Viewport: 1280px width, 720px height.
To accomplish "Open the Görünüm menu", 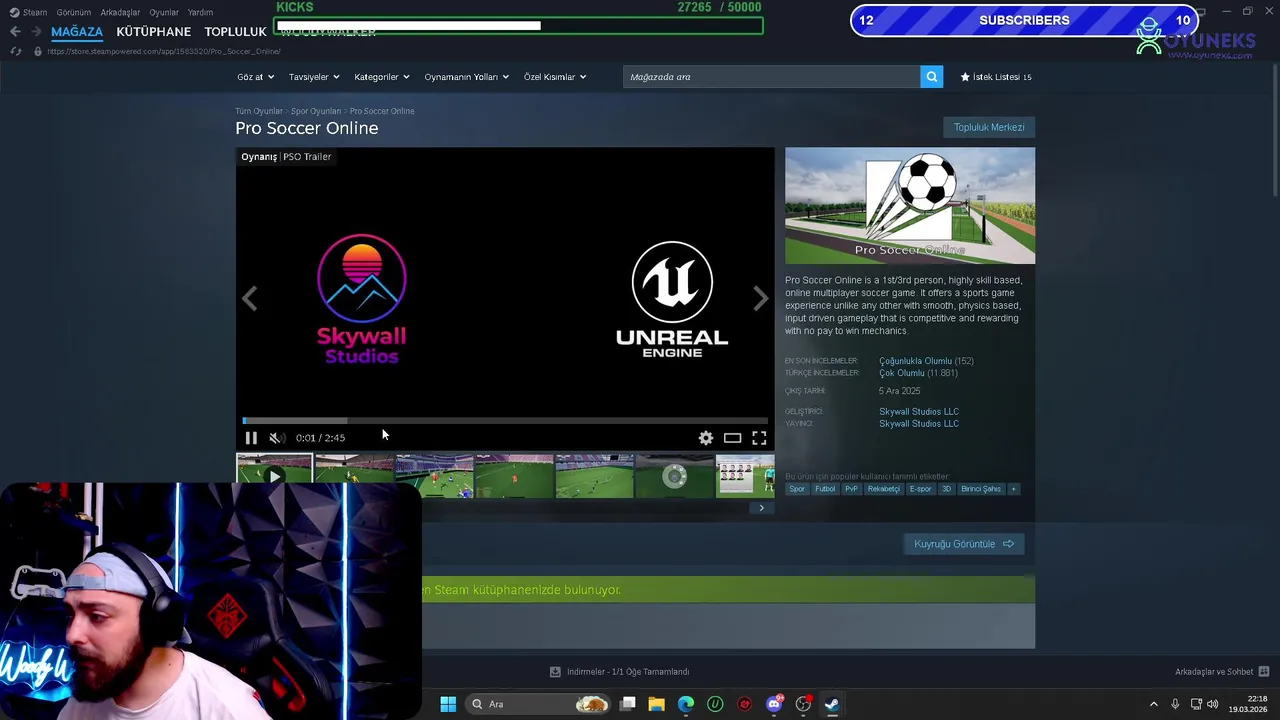I will tap(74, 12).
